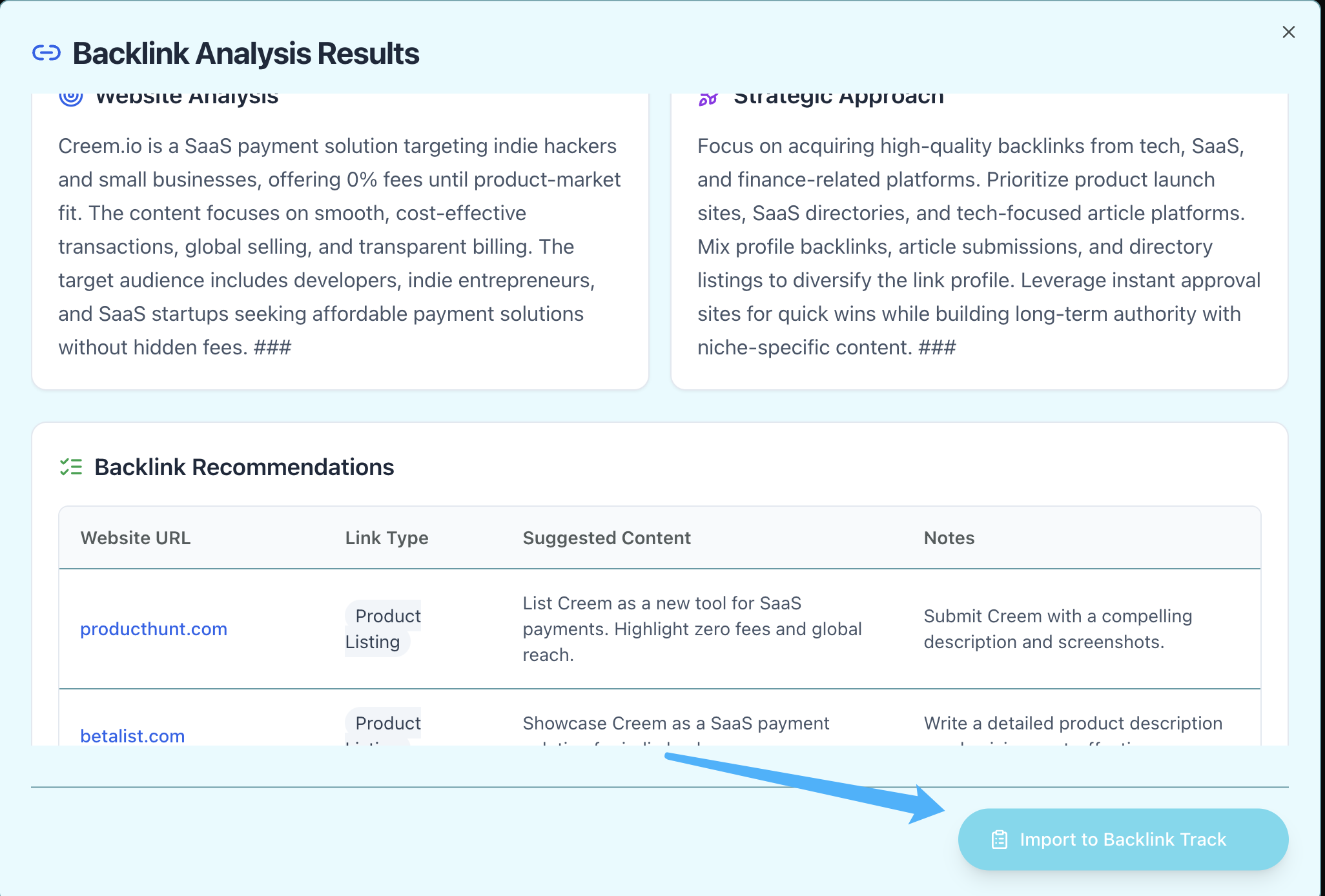Click the rocket icon next to Strategic Approach
Screen dimensions: 1325x896
pos(708,99)
